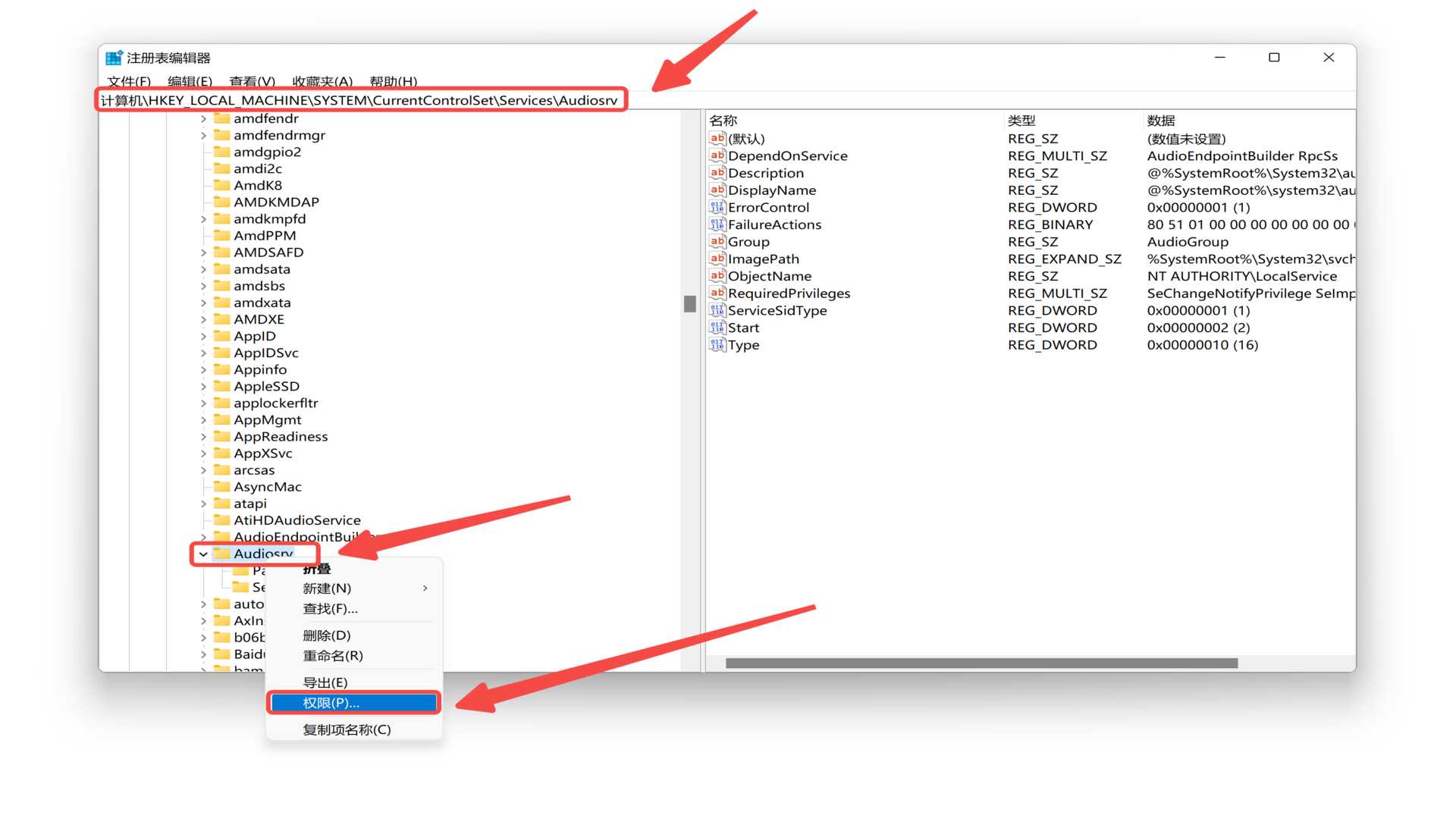Screen dimensions: 1456x819
Task: Select the AmdPPM folder icon
Action: [221, 235]
